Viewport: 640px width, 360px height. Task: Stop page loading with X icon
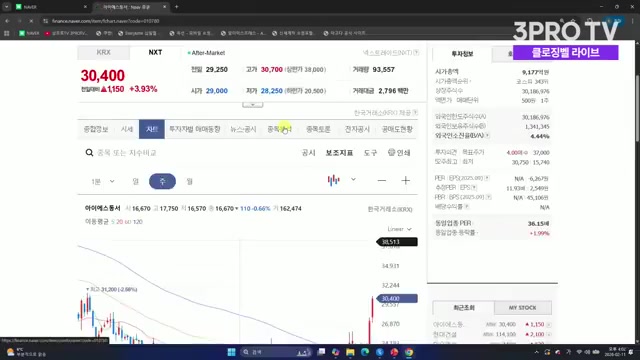coord(31,21)
